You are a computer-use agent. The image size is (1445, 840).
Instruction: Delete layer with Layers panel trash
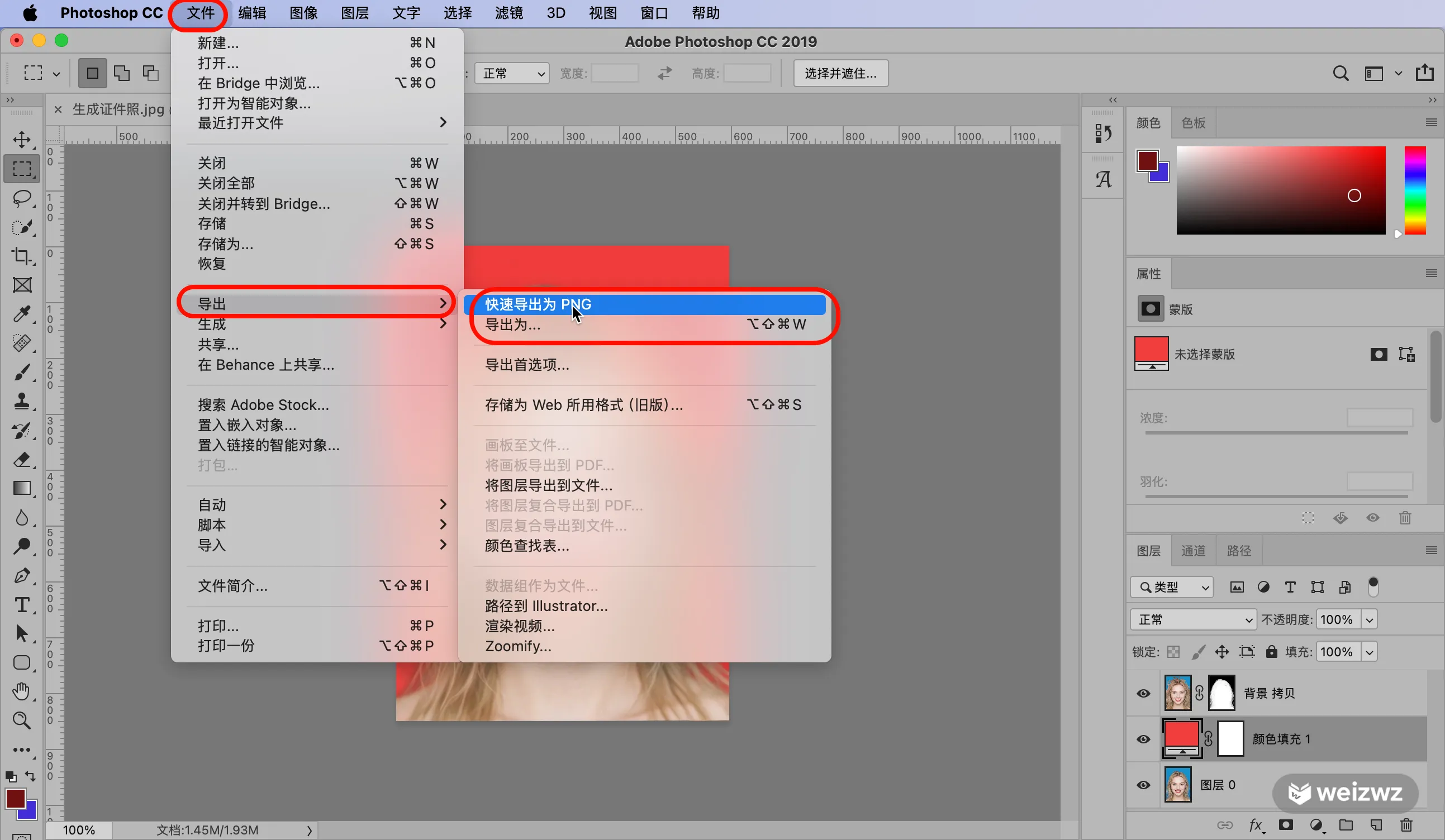pos(1406,824)
